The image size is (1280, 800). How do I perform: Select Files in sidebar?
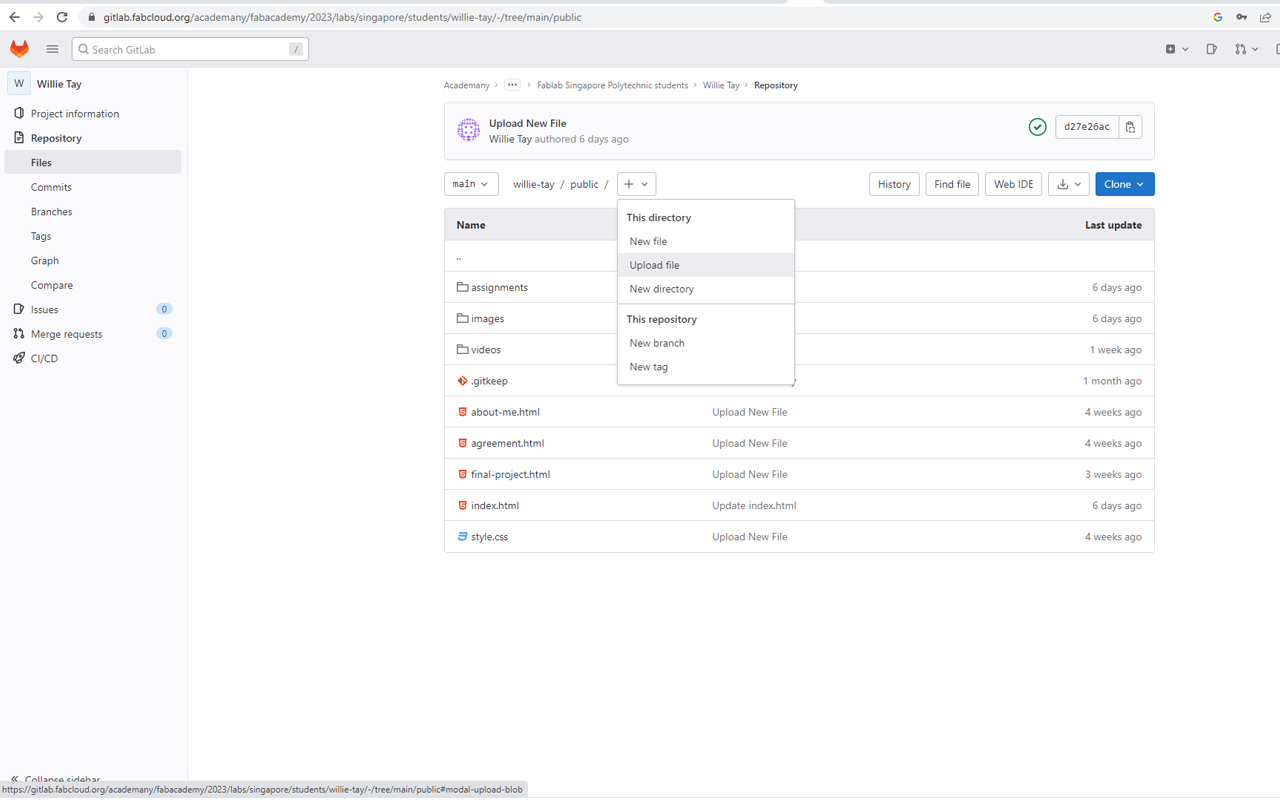93,162
